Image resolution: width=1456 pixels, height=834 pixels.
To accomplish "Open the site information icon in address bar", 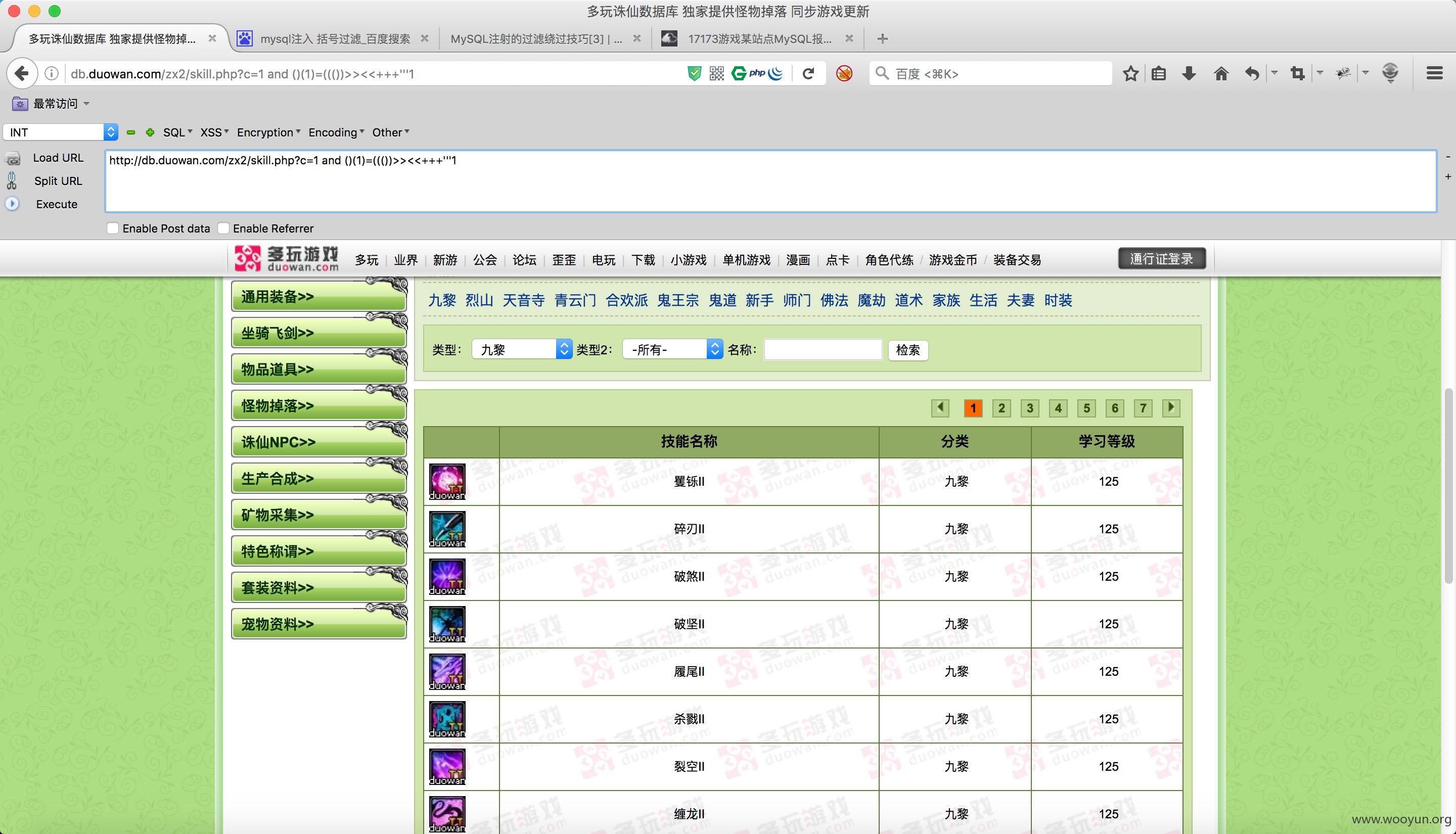I will click(x=52, y=73).
